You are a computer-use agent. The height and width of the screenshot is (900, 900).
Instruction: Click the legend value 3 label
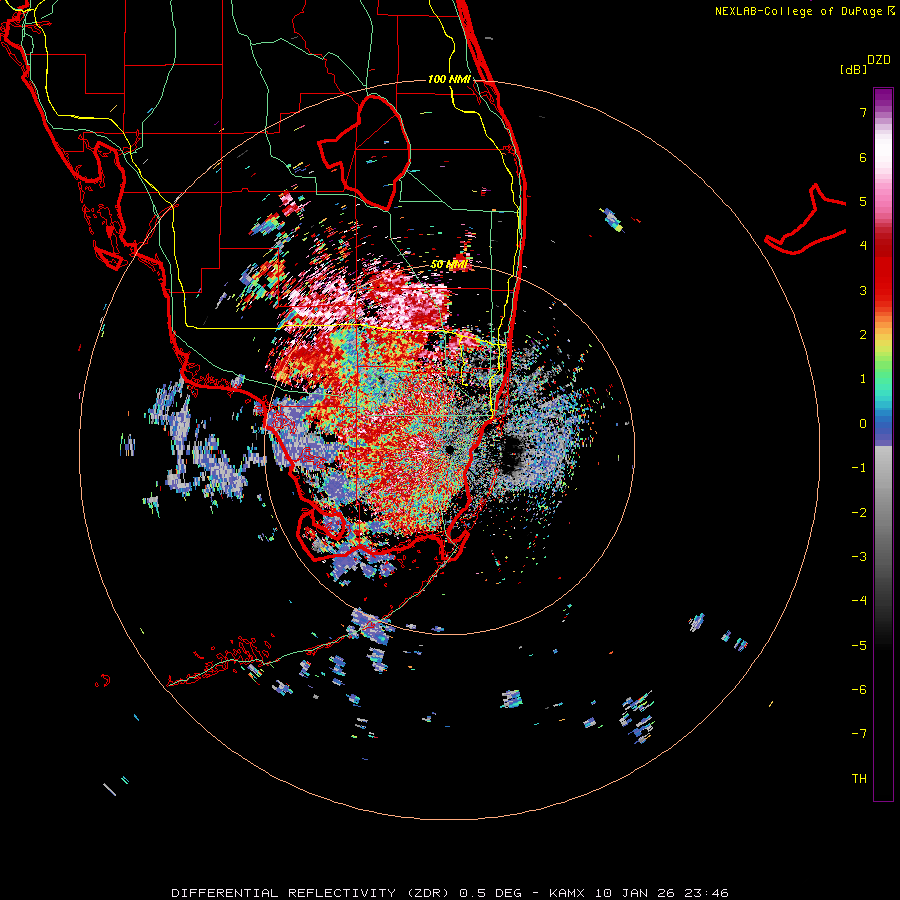(x=863, y=290)
